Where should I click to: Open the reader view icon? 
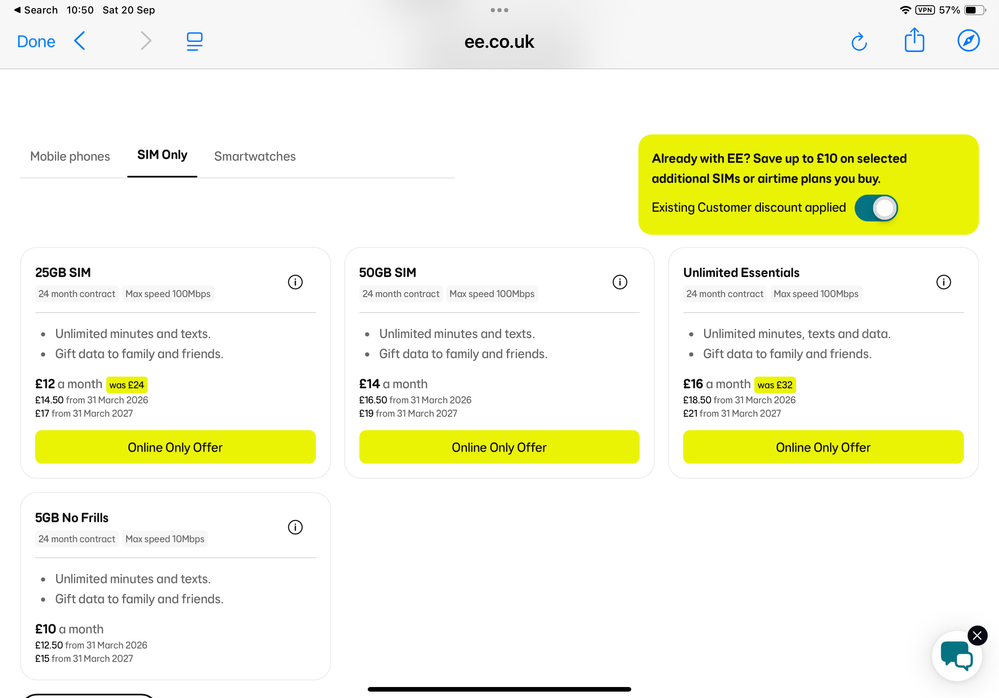[194, 41]
